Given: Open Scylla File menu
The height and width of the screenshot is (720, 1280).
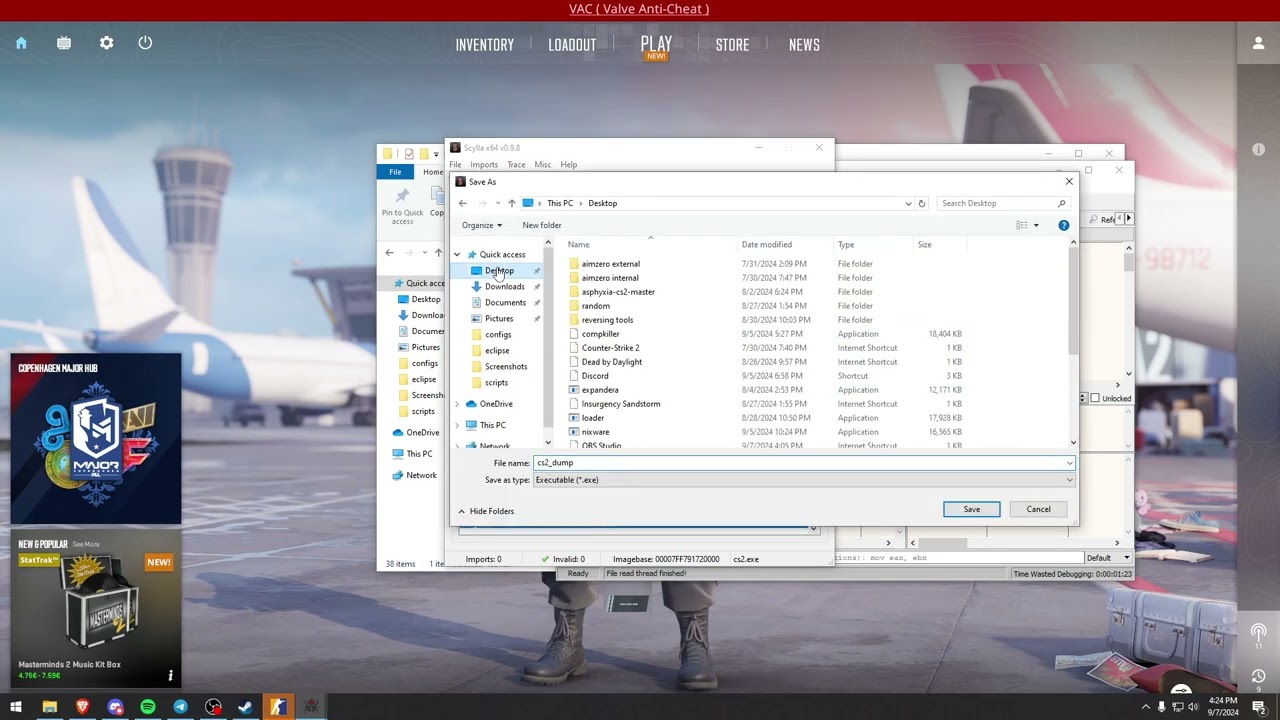Looking at the screenshot, I should pos(455,164).
